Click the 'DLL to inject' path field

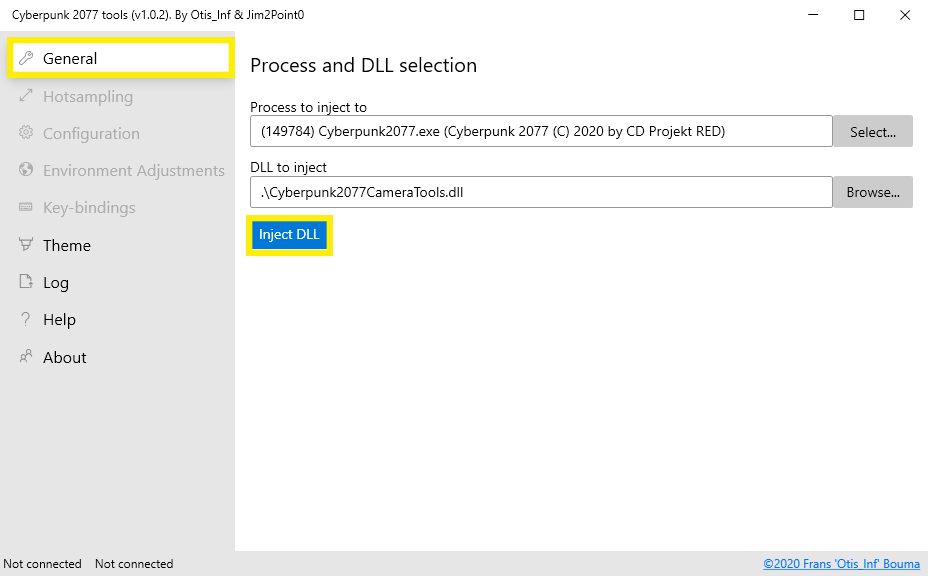coord(540,192)
